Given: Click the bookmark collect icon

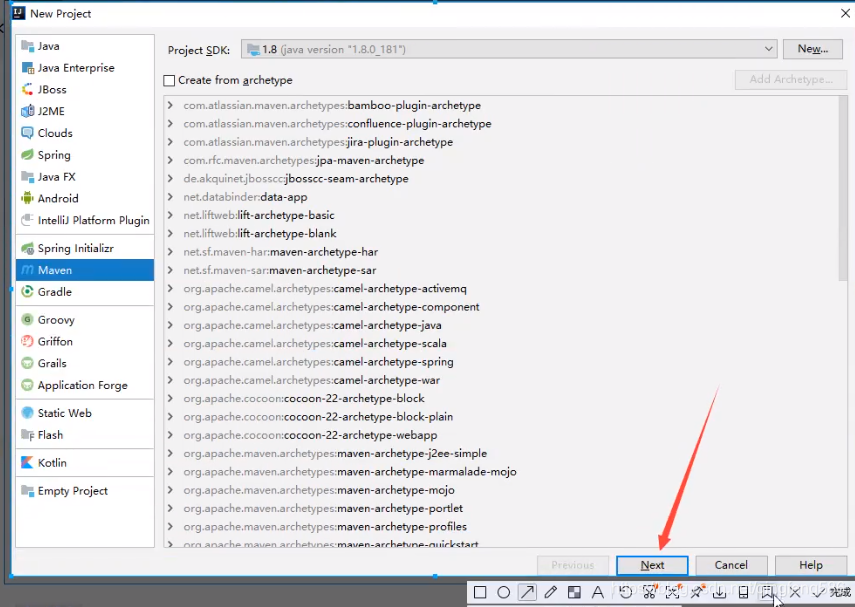Looking at the screenshot, I should click(767, 592).
